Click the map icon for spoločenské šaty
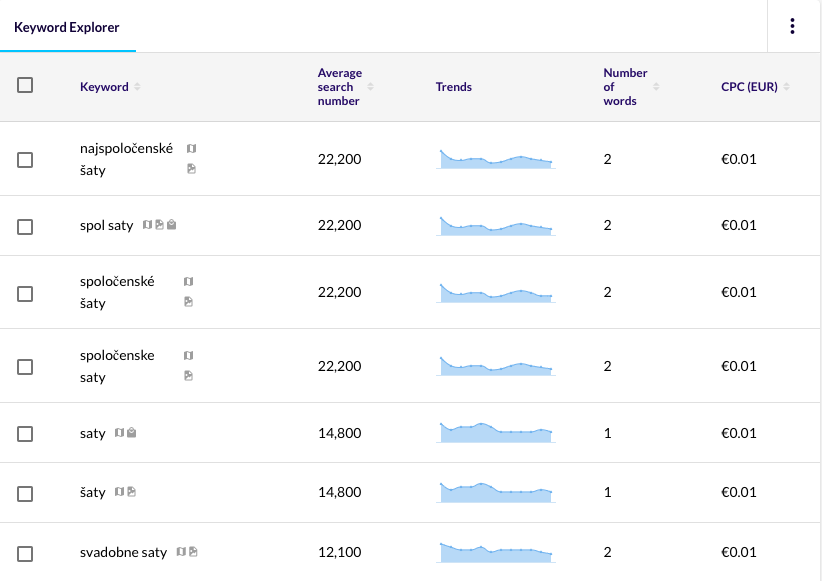The width and height of the screenshot is (822, 581). [x=189, y=282]
